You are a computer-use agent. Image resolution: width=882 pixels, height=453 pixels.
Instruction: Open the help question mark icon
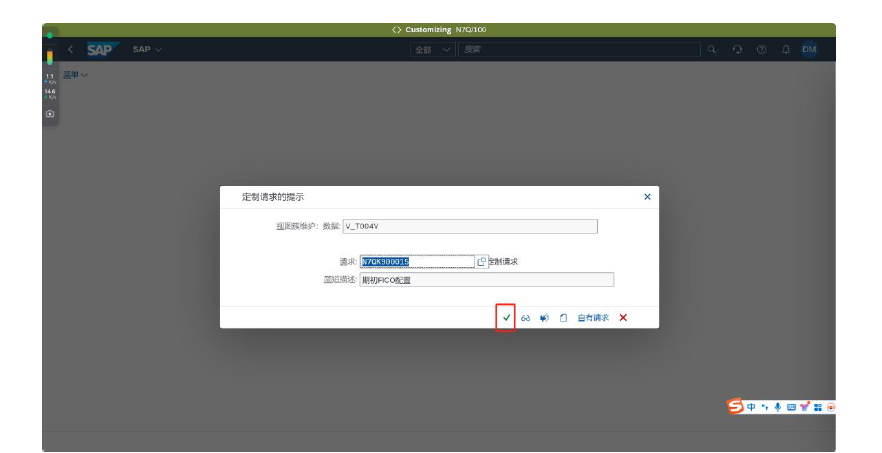(761, 49)
